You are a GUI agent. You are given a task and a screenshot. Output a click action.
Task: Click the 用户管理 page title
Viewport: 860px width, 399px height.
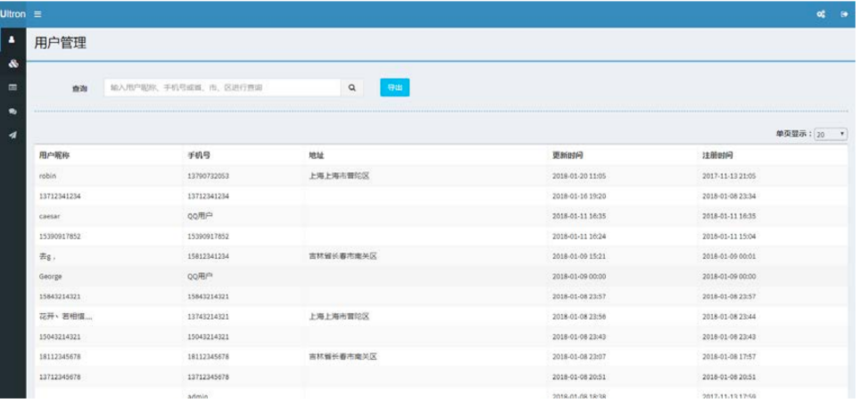point(60,44)
